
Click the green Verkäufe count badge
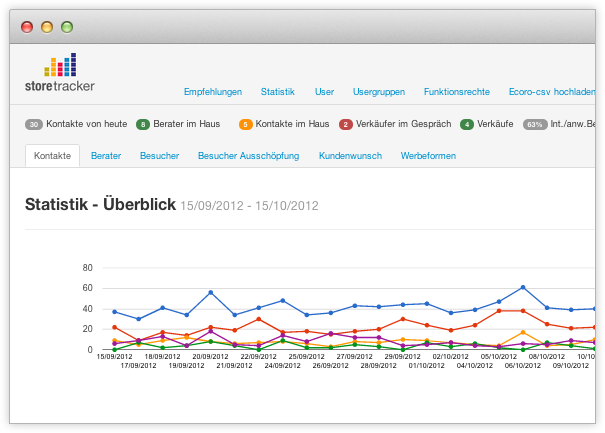[467, 124]
